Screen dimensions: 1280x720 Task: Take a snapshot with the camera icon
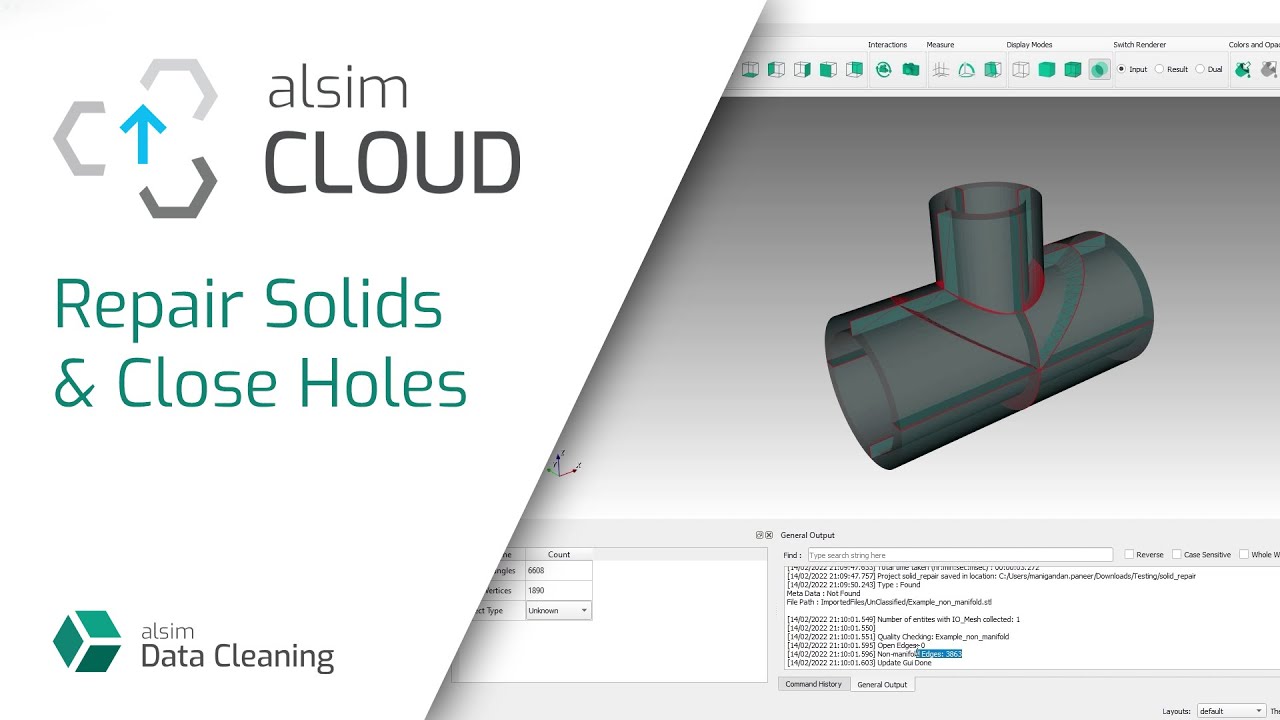click(x=911, y=69)
